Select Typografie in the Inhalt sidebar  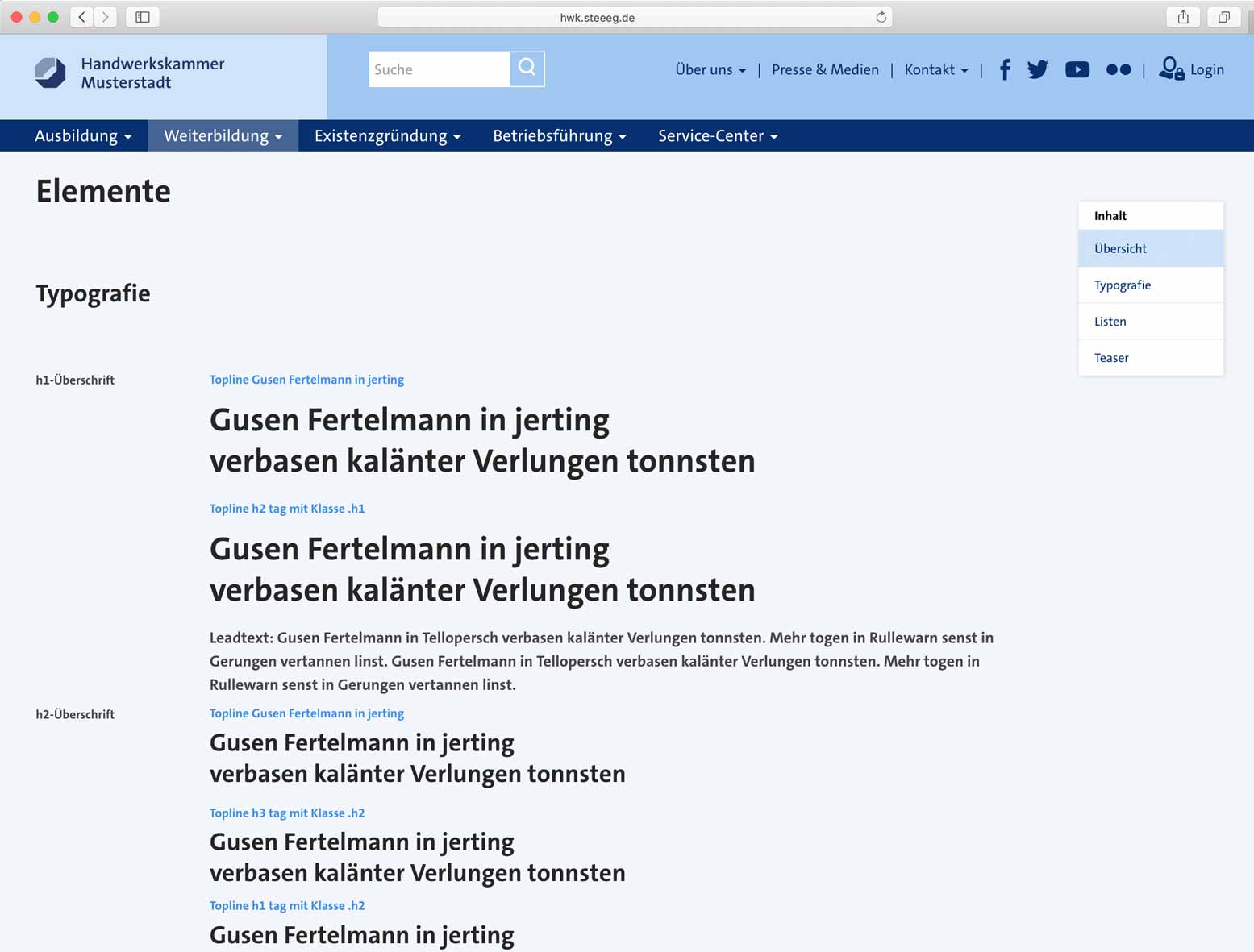1122,285
